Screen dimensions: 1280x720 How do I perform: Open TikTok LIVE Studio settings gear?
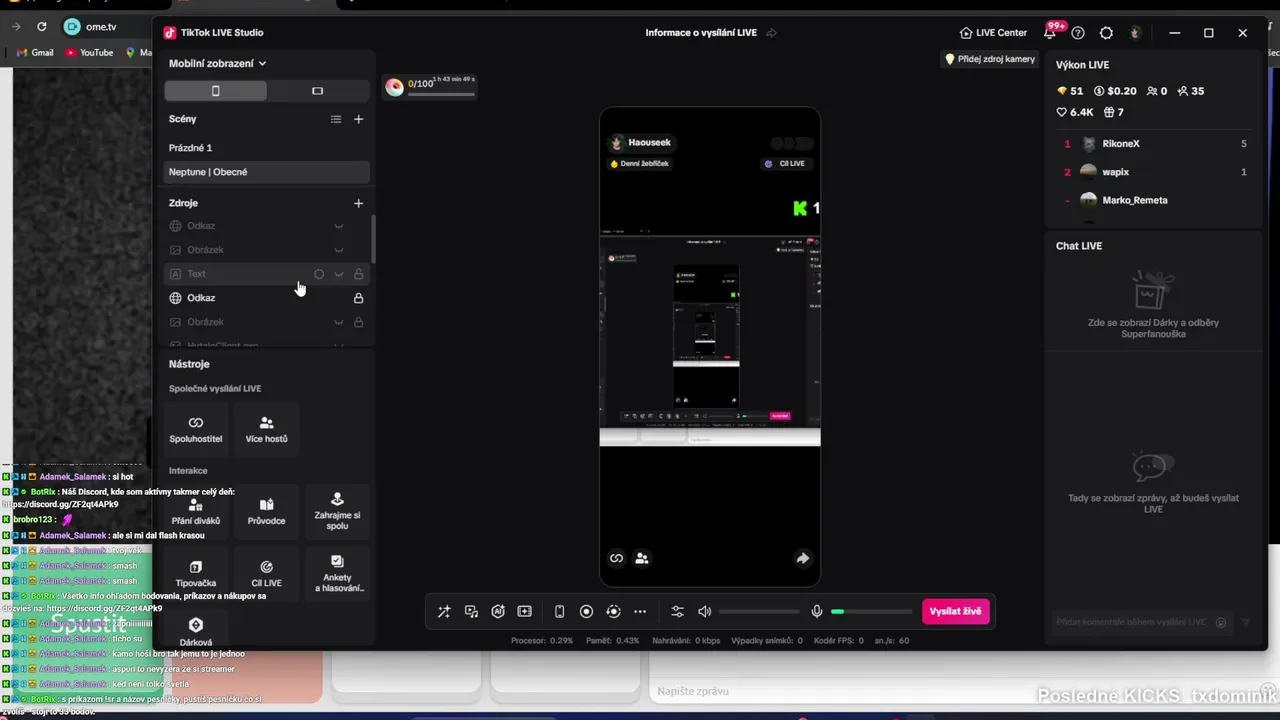click(1106, 33)
